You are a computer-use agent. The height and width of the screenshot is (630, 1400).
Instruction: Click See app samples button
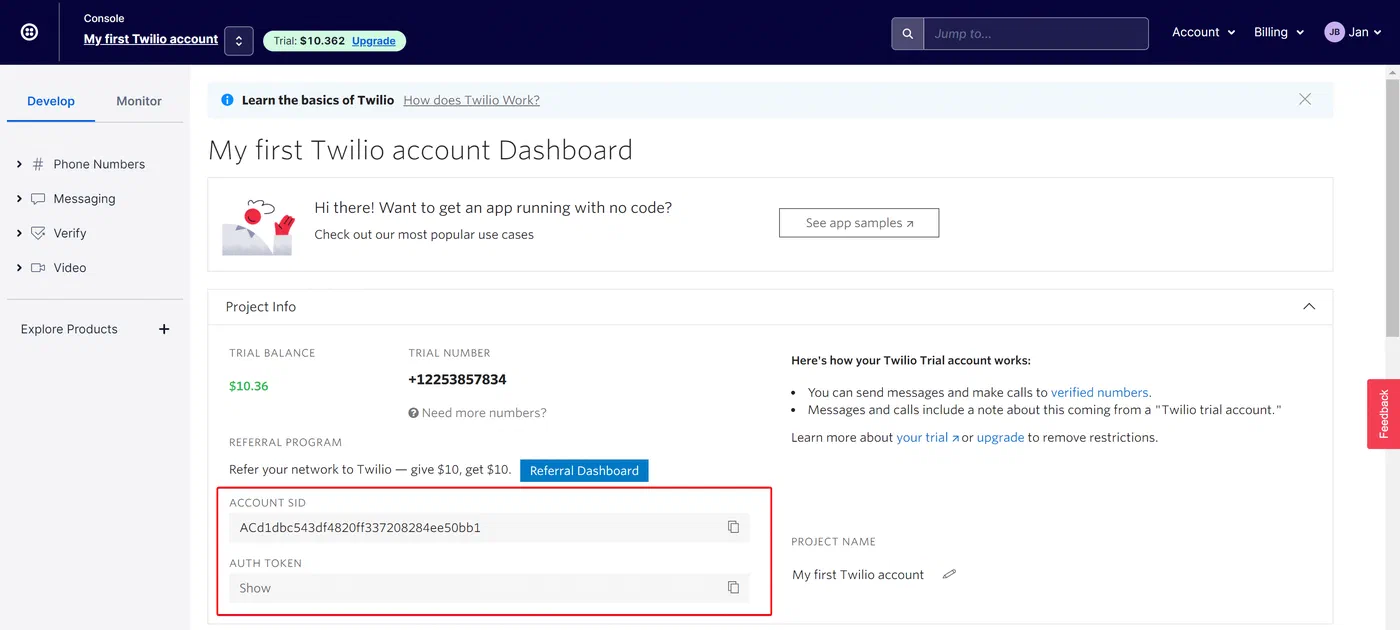(x=859, y=223)
